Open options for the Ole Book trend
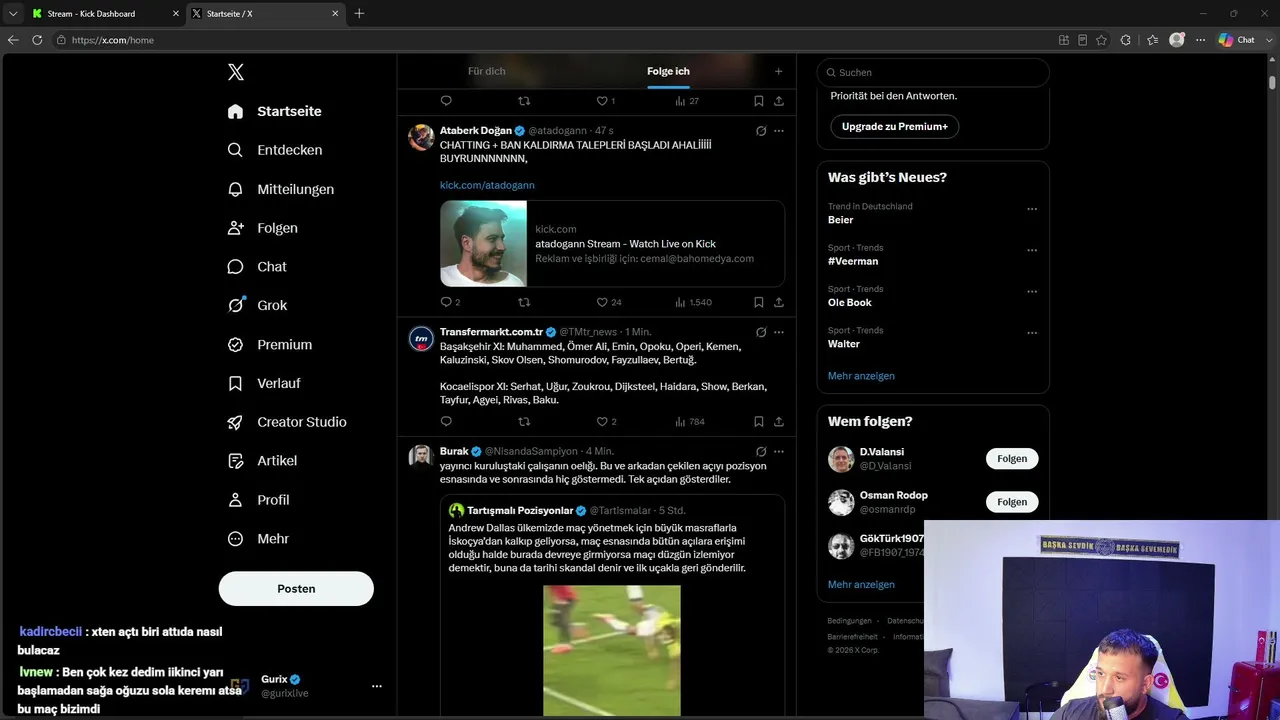The width and height of the screenshot is (1280, 720). pos(1032,292)
